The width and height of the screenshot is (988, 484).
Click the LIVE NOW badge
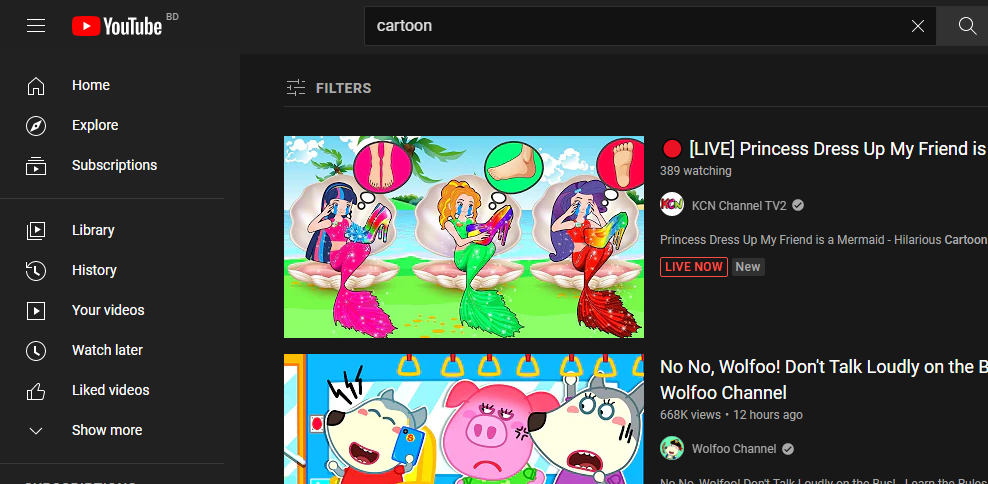[x=694, y=267]
